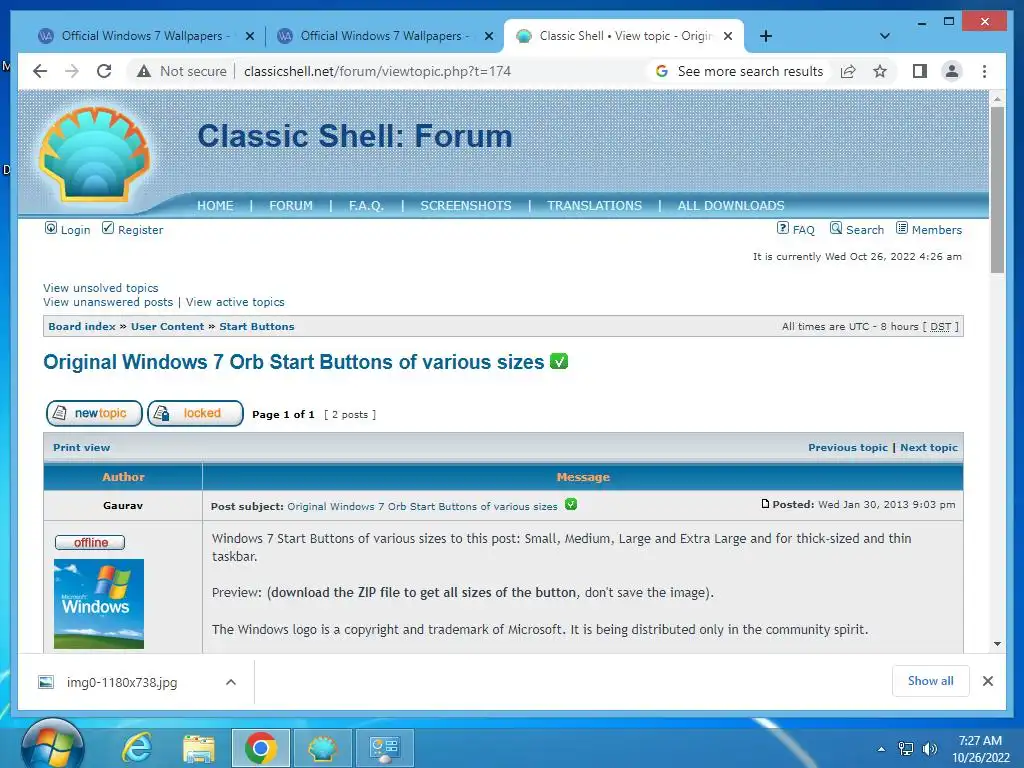Image resolution: width=1024 pixels, height=768 pixels.
Task: Click the topic title heading link
Action: pos(293,362)
